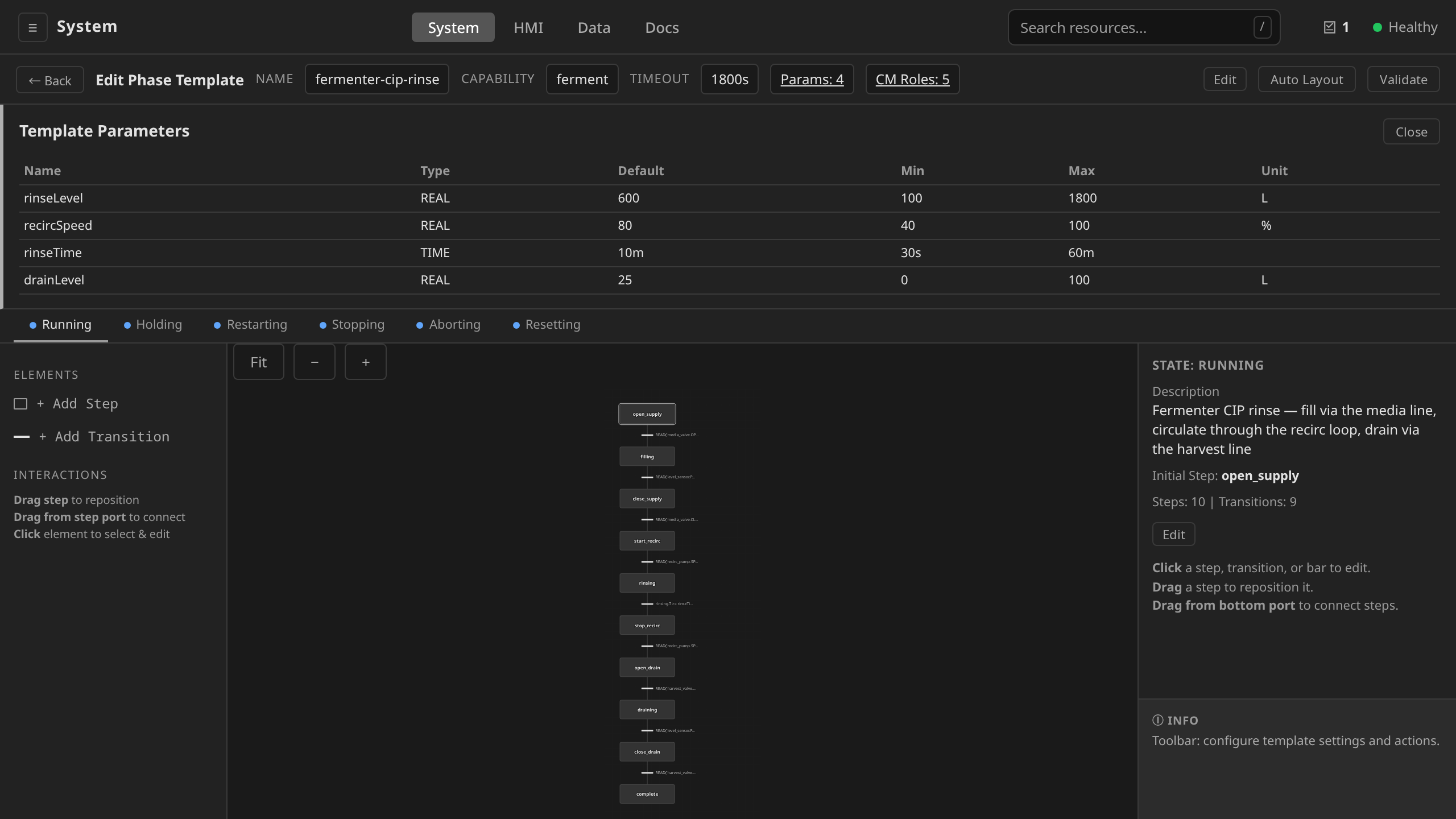
Task: Click the keyboard shortcut slash icon
Action: pos(1262,27)
